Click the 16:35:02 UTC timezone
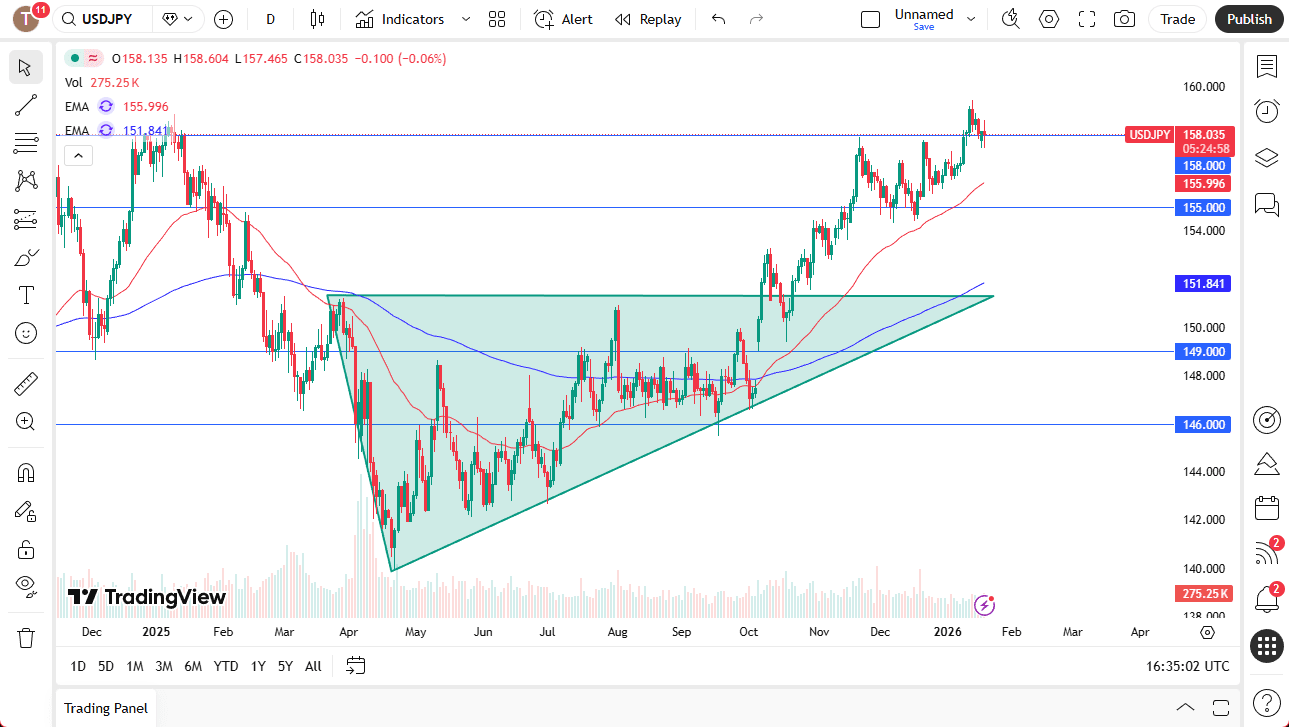The height and width of the screenshot is (727, 1289). pos(1188,666)
